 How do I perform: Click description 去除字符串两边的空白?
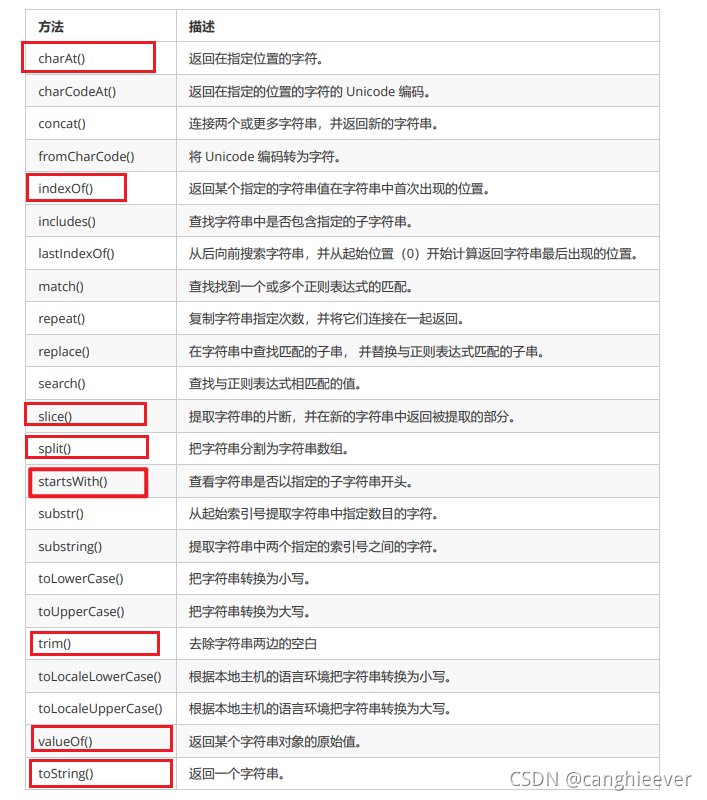tap(253, 644)
